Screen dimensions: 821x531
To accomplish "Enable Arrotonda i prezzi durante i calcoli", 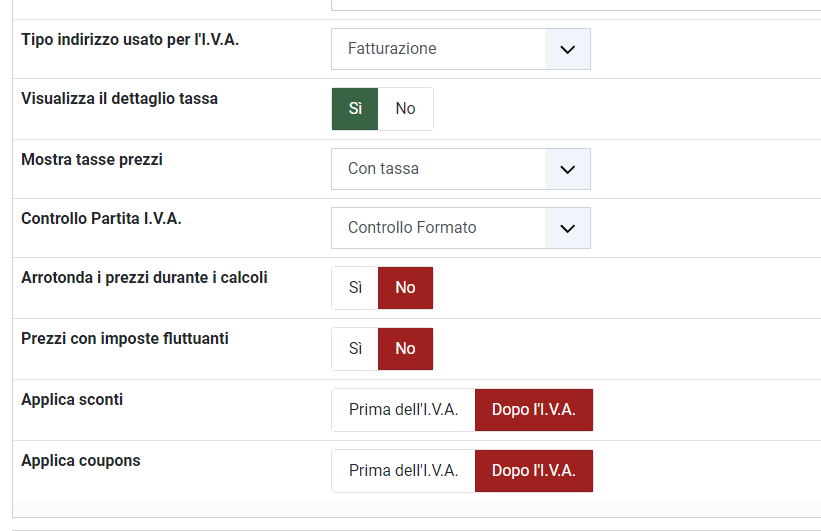I will click(x=355, y=288).
